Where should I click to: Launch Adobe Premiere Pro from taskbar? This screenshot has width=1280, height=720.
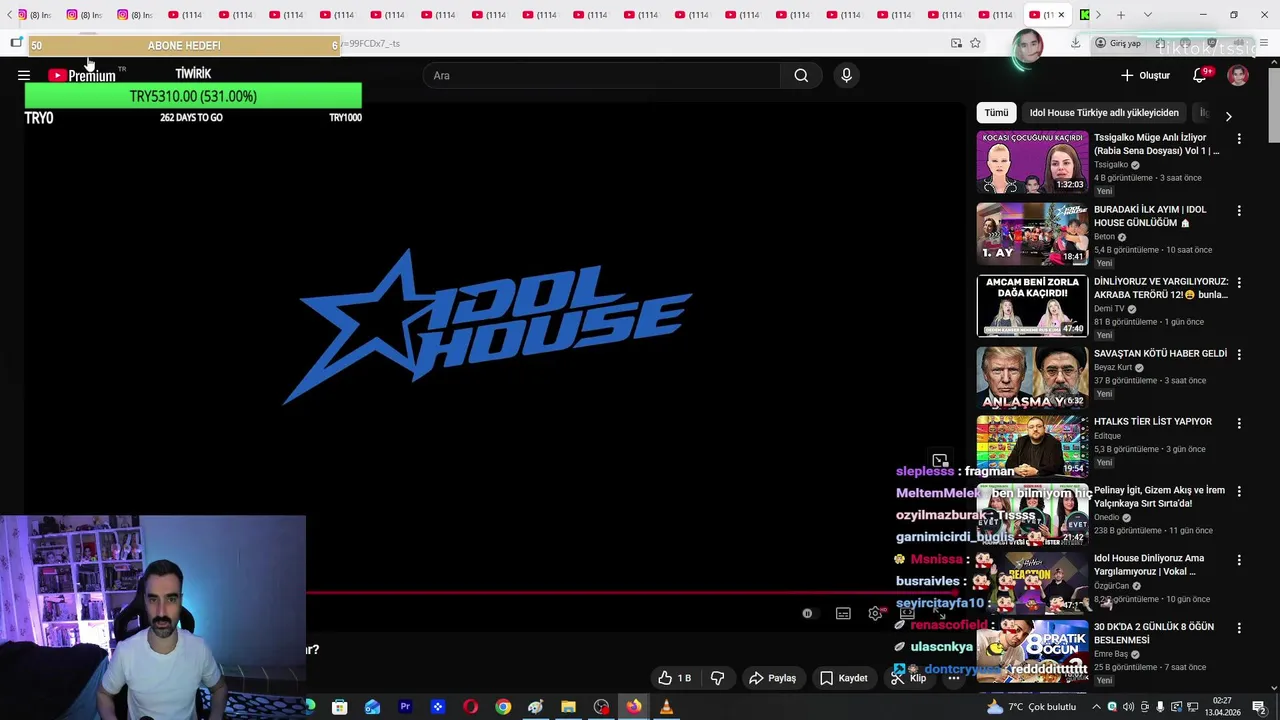coord(405,707)
